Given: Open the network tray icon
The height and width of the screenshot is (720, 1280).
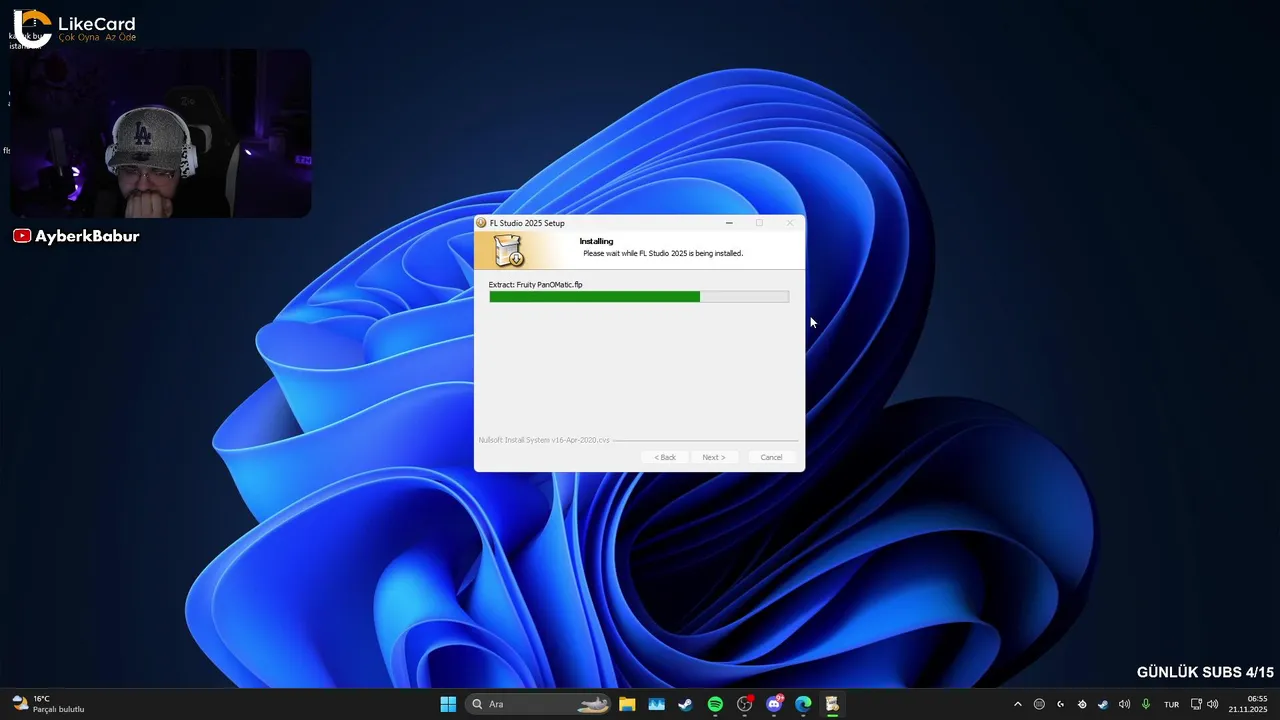Looking at the screenshot, I should tap(1196, 704).
